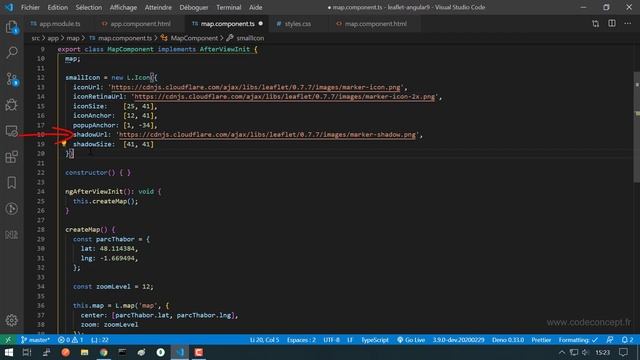Open the Source Control view
The width and height of the screenshot is (640, 360).
click(x=11, y=79)
